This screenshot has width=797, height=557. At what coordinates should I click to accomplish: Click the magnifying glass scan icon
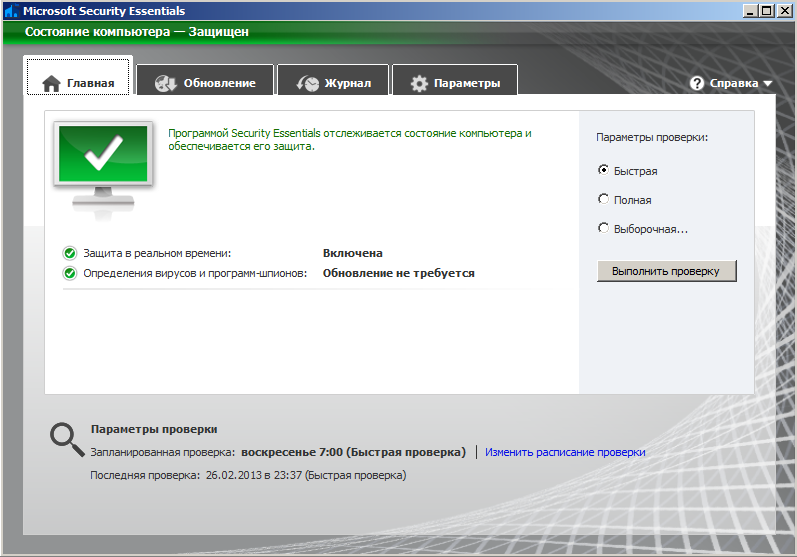[67, 440]
